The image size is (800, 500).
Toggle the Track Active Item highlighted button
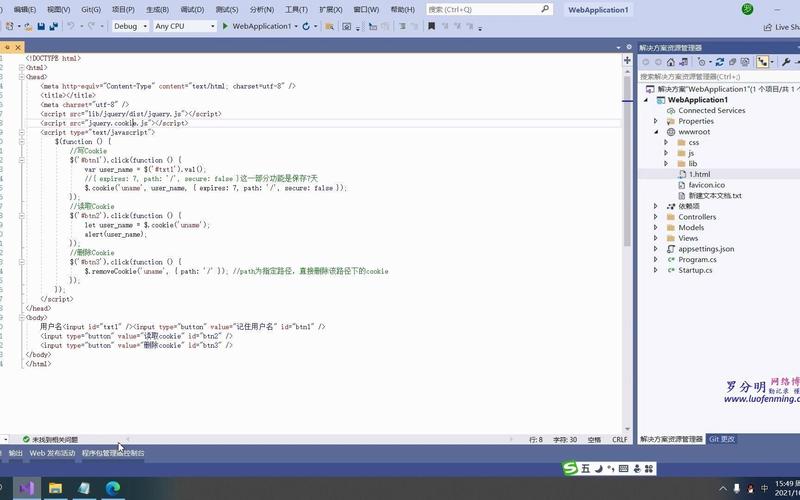[x=762, y=62]
